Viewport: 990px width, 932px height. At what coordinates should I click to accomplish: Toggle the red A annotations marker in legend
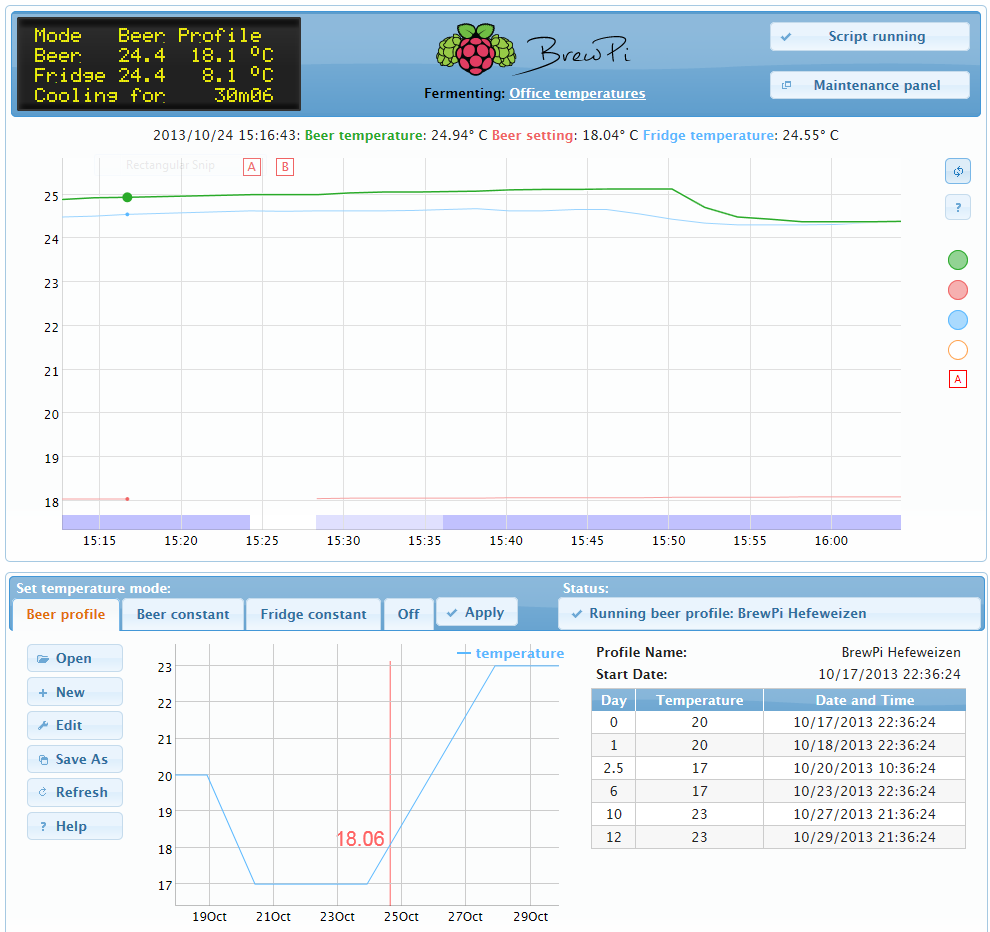click(x=957, y=379)
